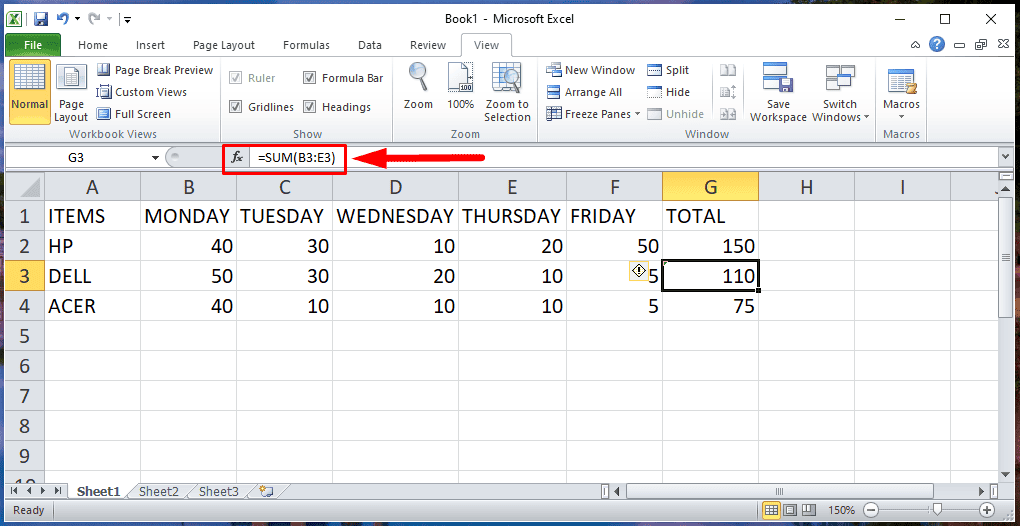Click the Insert Function fx icon
The height and width of the screenshot is (526, 1020).
237,158
